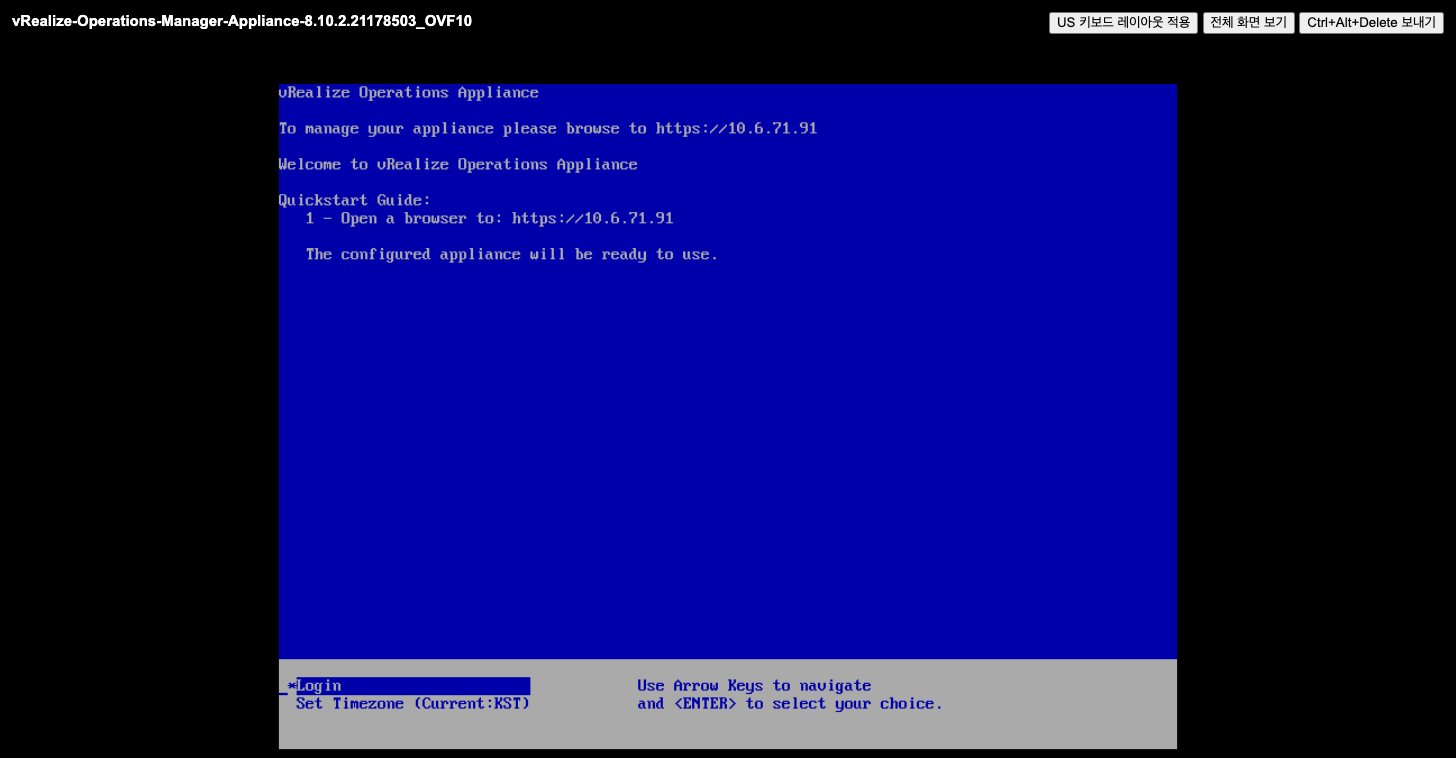Image resolution: width=1456 pixels, height=758 pixels.
Task: Open full screen view with 전체 화면 보기
Action: point(1249,22)
